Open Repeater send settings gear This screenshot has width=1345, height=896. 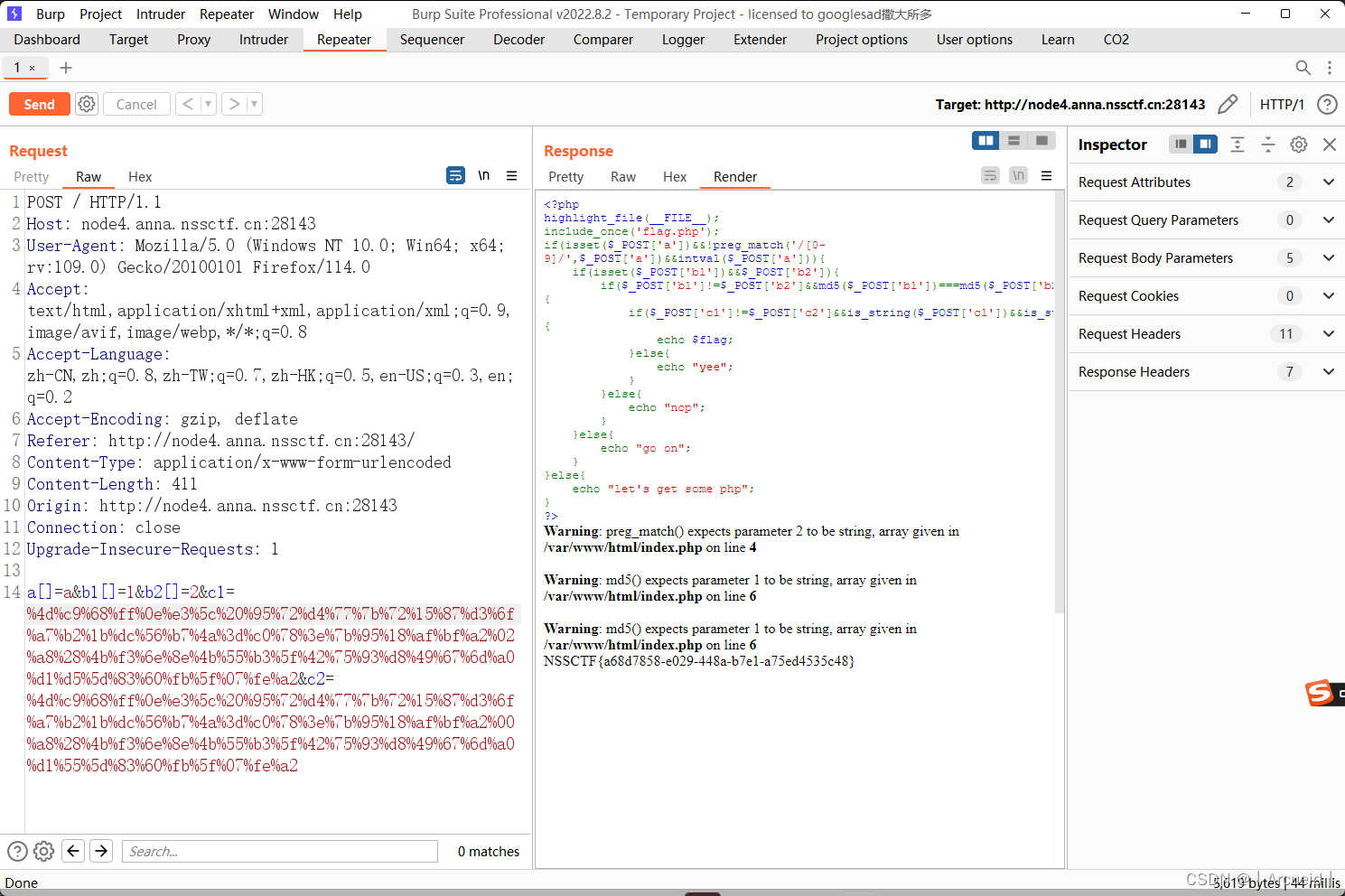[87, 104]
